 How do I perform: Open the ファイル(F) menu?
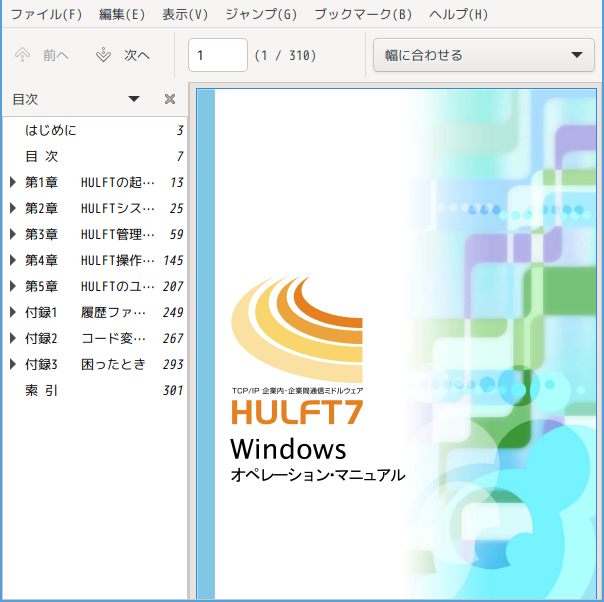tap(46, 15)
